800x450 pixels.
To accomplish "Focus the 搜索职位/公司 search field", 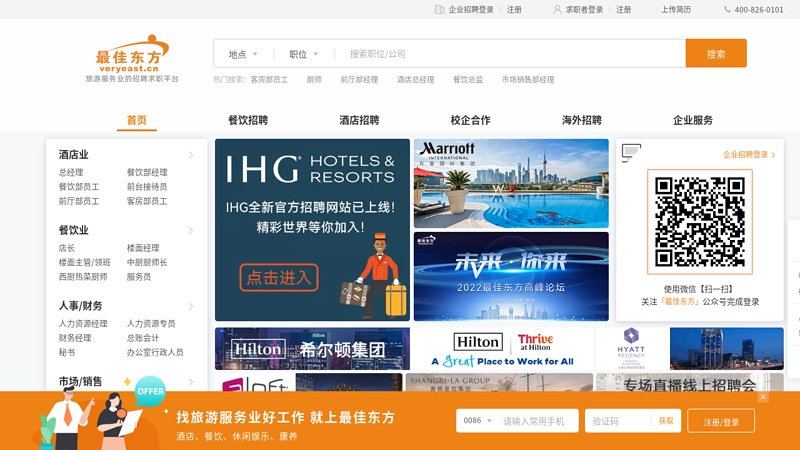I will 510,54.
